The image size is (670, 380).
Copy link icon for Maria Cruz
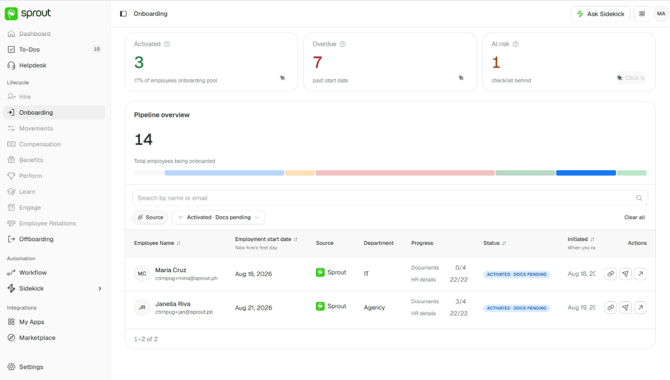[610, 274]
